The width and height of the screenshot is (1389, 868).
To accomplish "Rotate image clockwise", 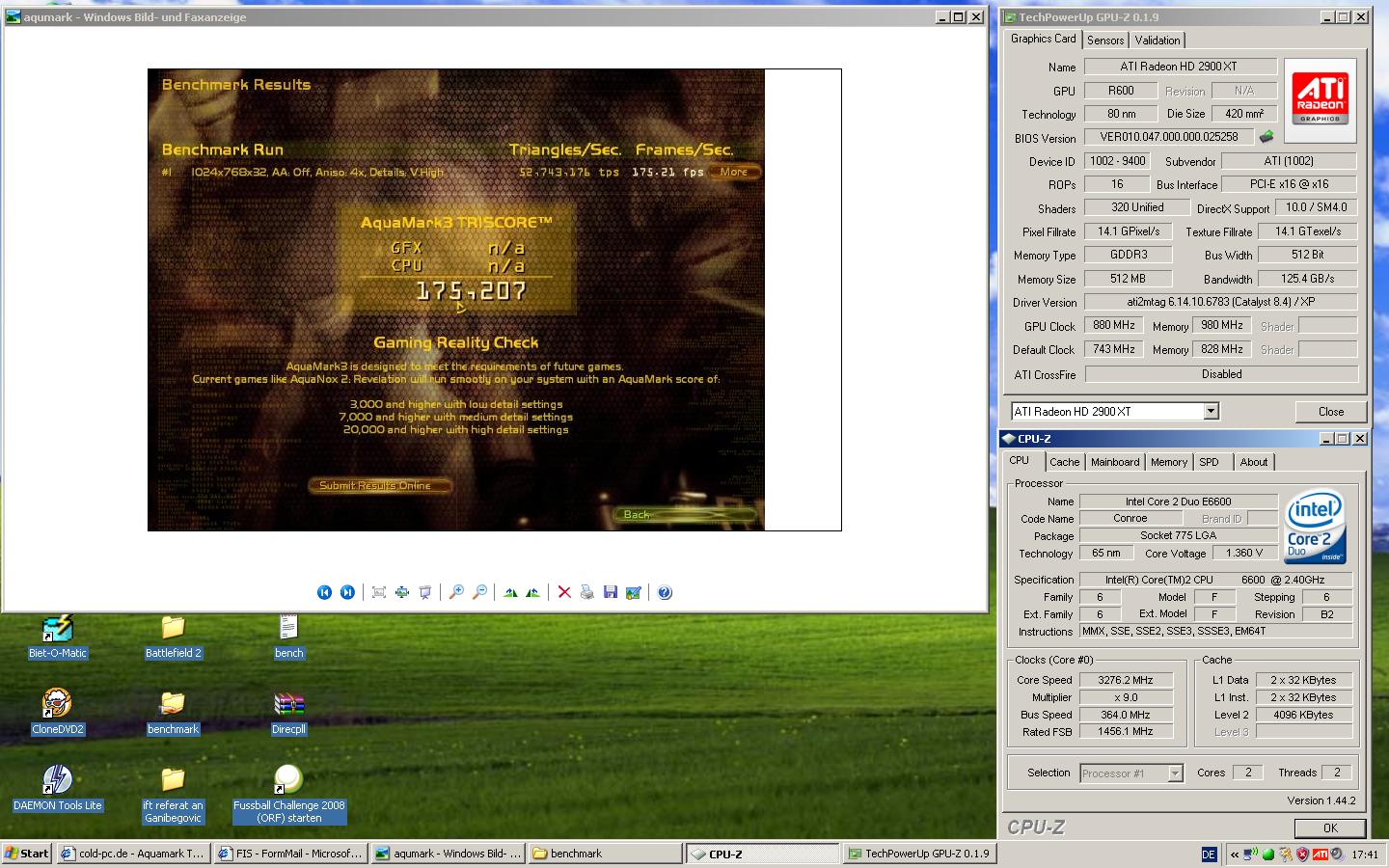I will 510,592.
